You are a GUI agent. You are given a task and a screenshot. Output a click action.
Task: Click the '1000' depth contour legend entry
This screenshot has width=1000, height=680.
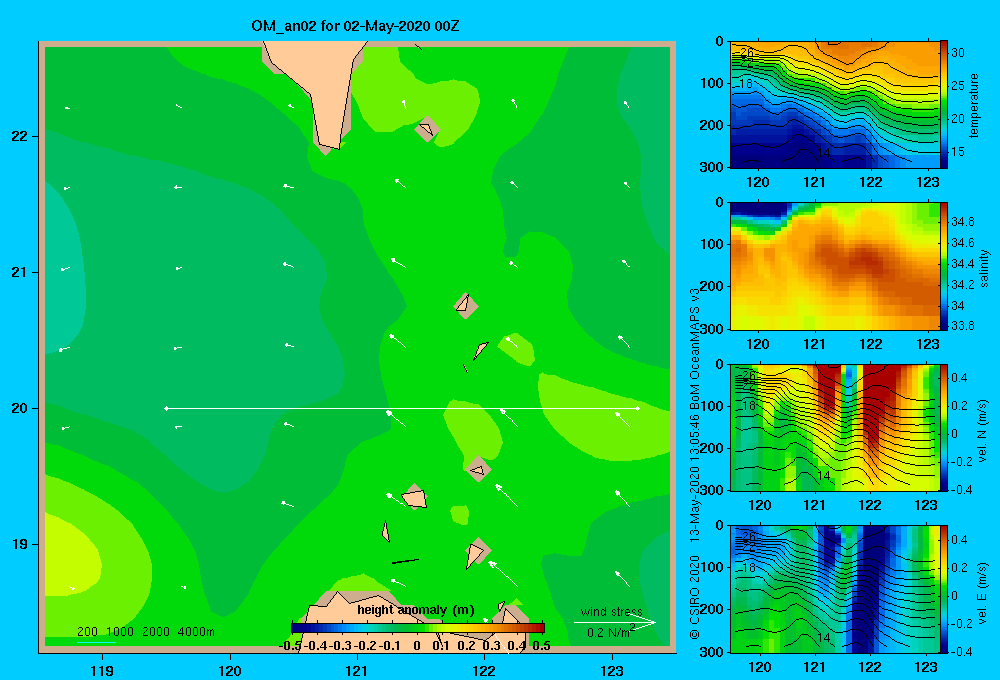[120, 632]
